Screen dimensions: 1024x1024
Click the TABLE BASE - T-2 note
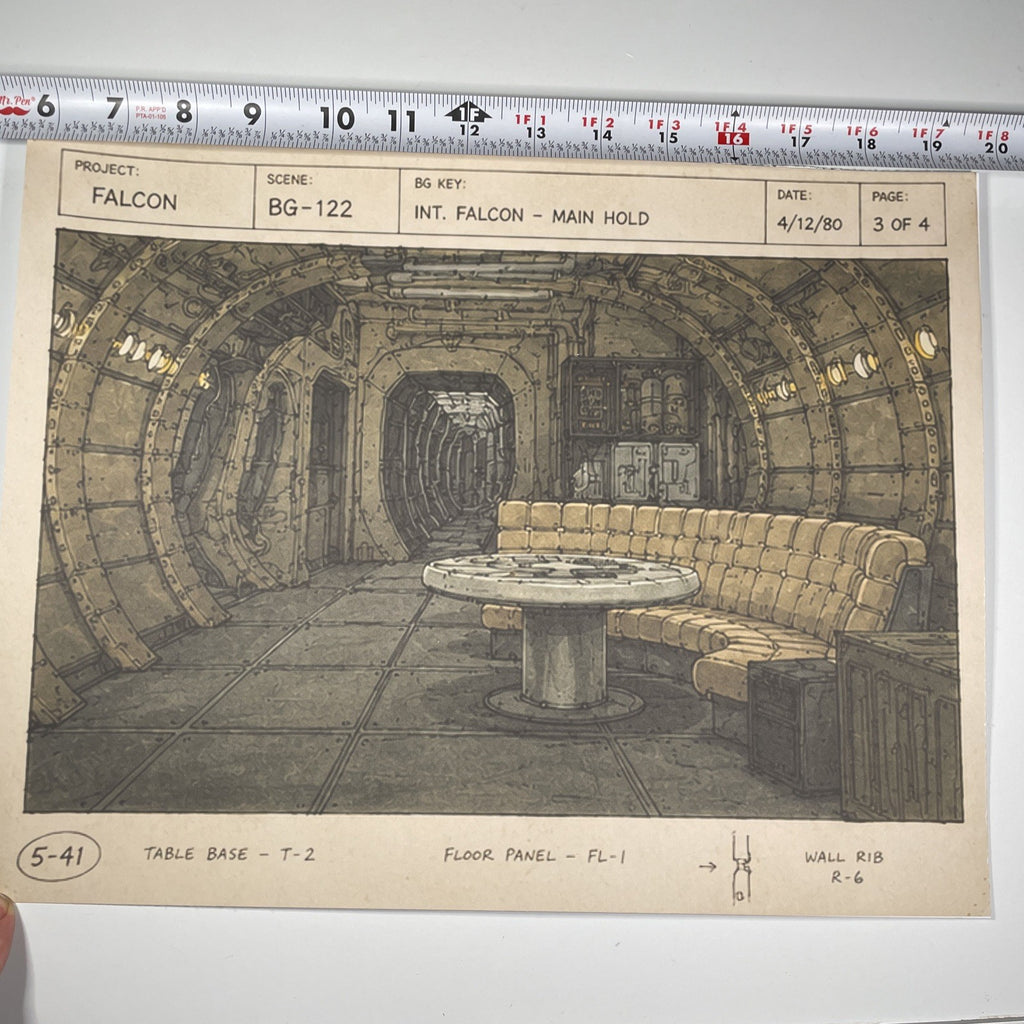click(229, 854)
